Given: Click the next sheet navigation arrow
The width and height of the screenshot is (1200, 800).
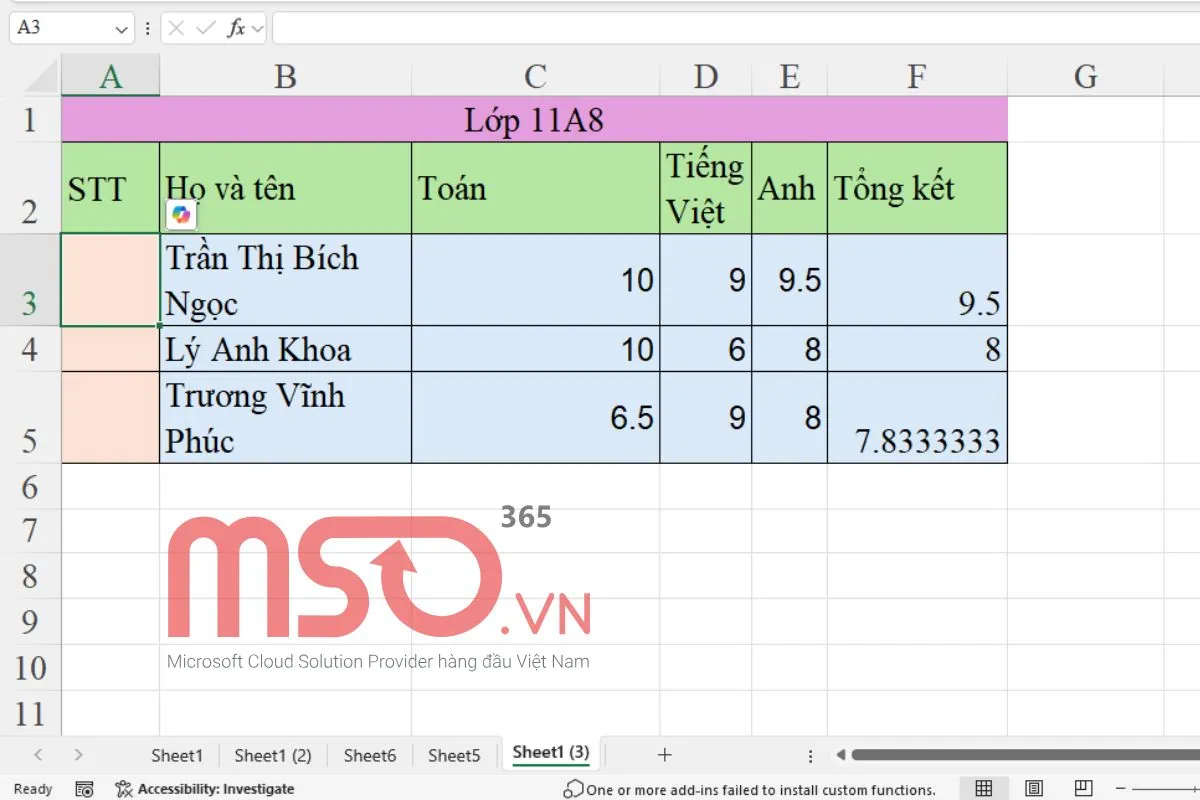Looking at the screenshot, I should (x=79, y=755).
